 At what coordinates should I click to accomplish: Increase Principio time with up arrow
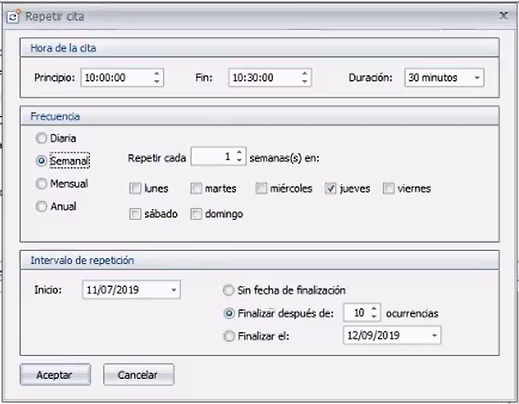point(157,73)
